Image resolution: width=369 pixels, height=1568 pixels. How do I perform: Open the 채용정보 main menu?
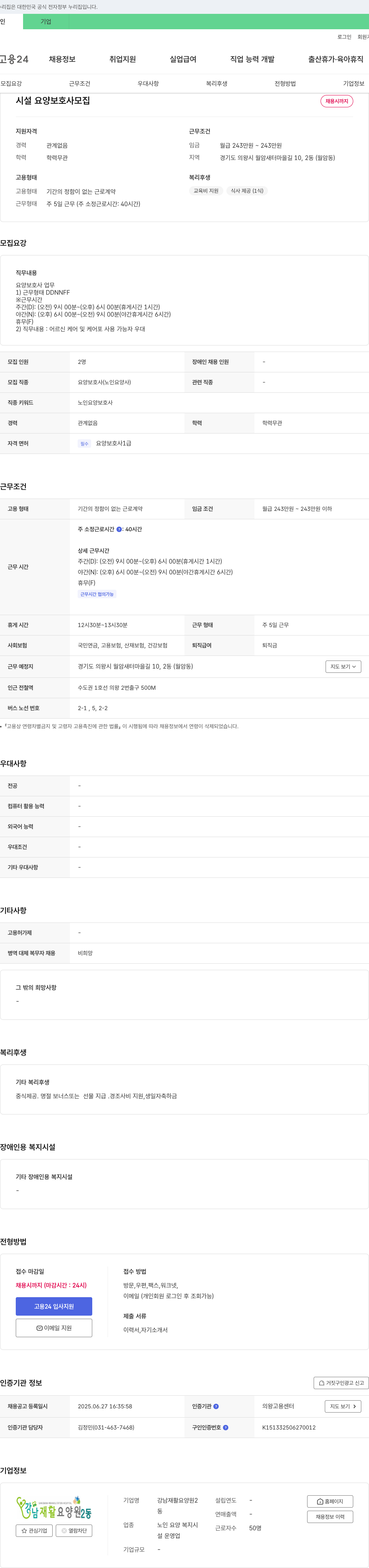[x=62, y=59]
